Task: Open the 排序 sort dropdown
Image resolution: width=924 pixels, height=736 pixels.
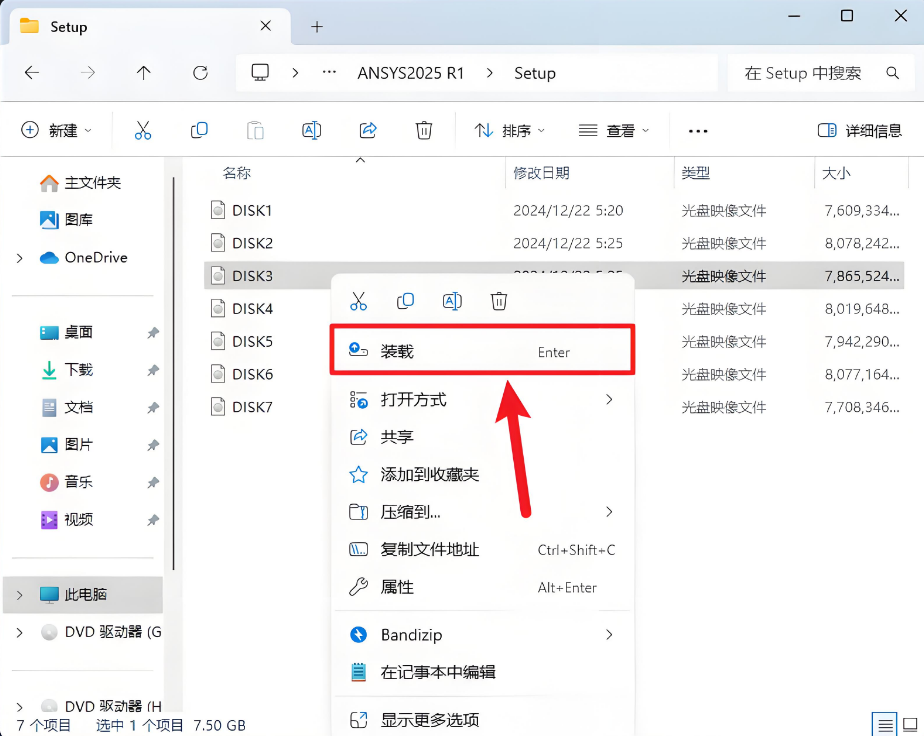Action: pyautogui.click(x=510, y=130)
